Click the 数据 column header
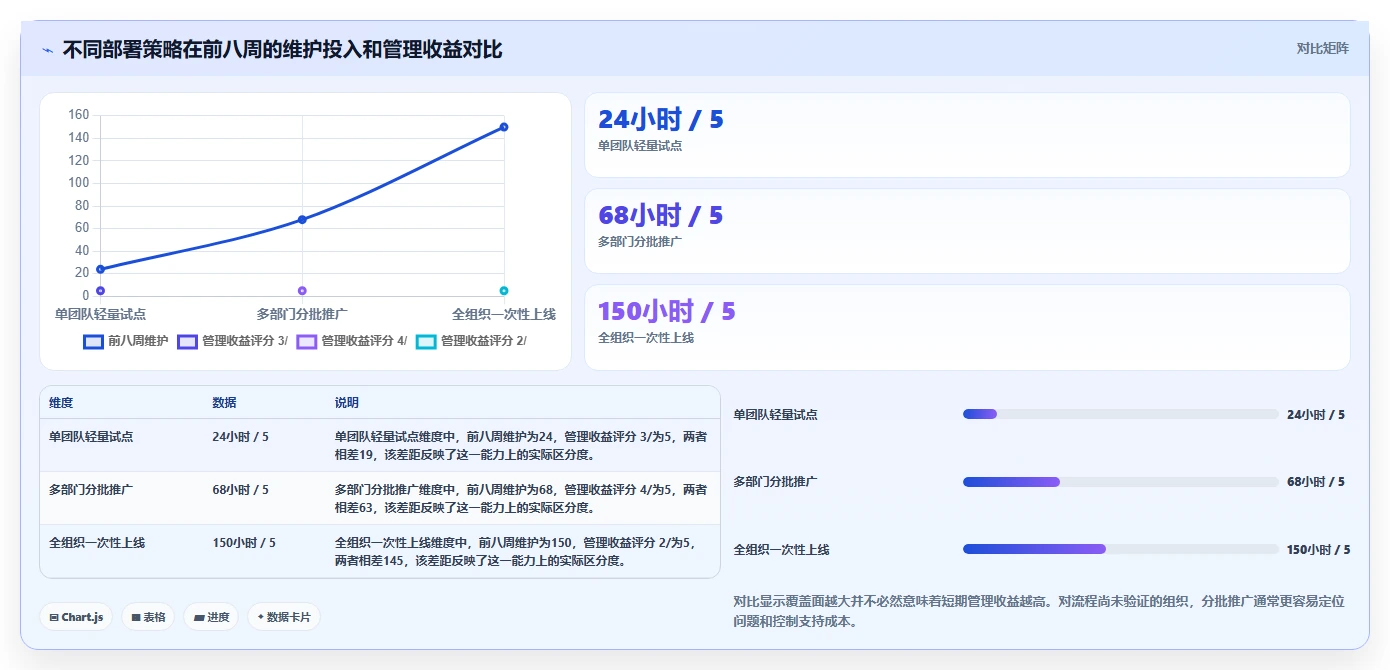The image size is (1390, 670). tap(224, 403)
